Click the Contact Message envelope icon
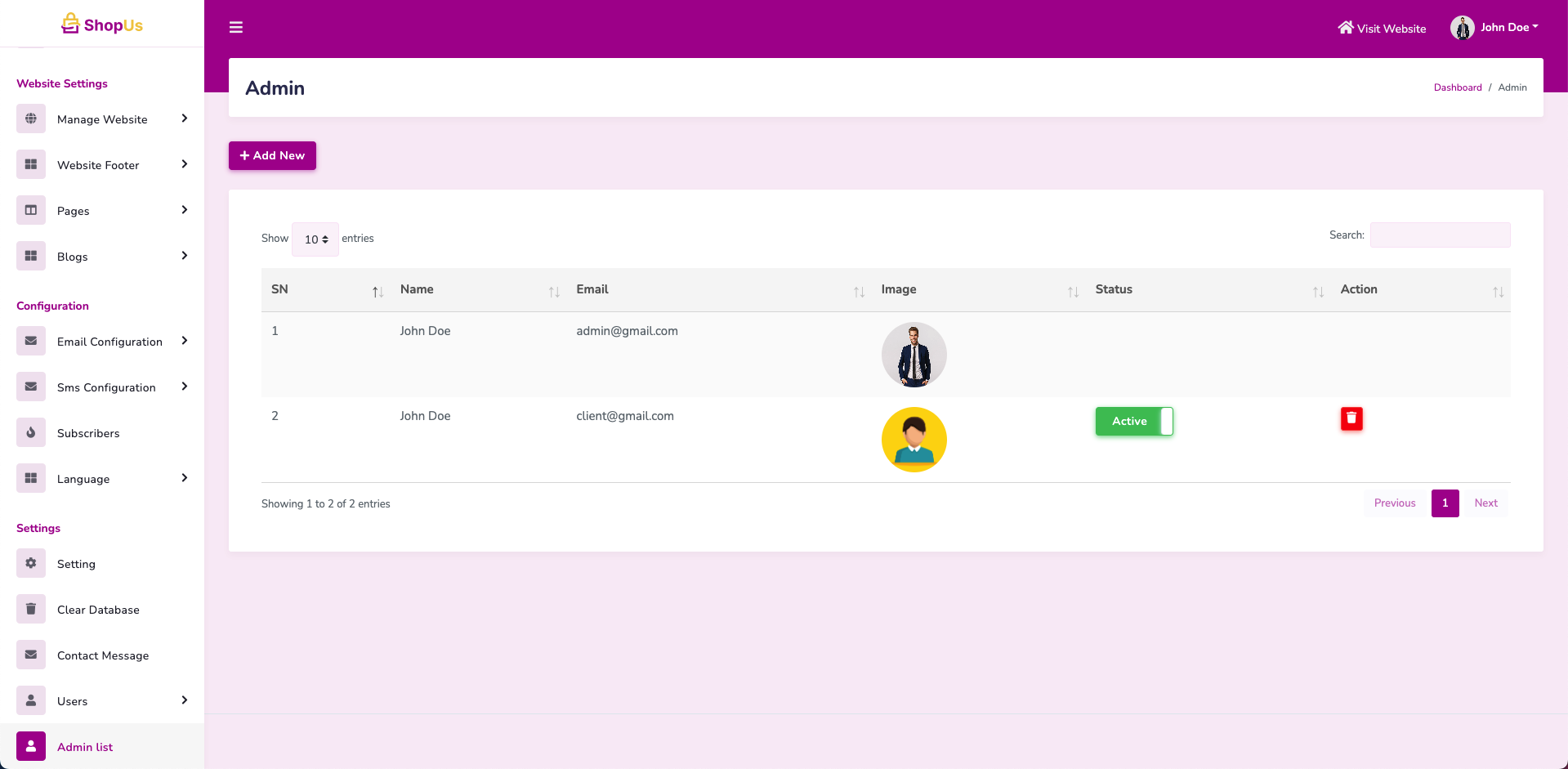The image size is (1568, 769). pyautogui.click(x=31, y=655)
